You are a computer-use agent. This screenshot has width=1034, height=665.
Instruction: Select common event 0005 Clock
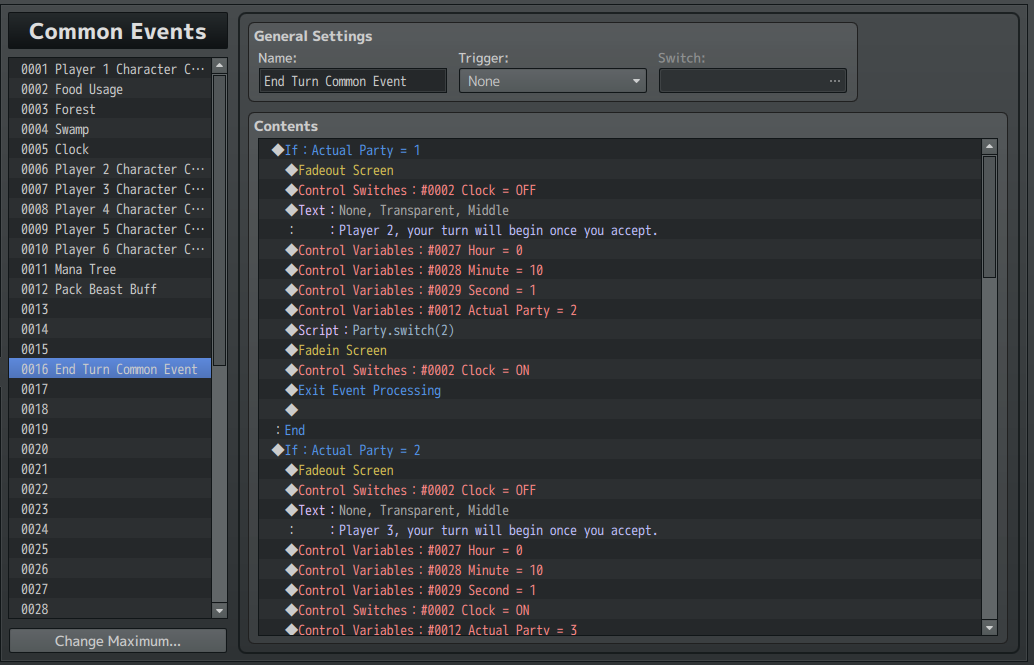coord(110,149)
